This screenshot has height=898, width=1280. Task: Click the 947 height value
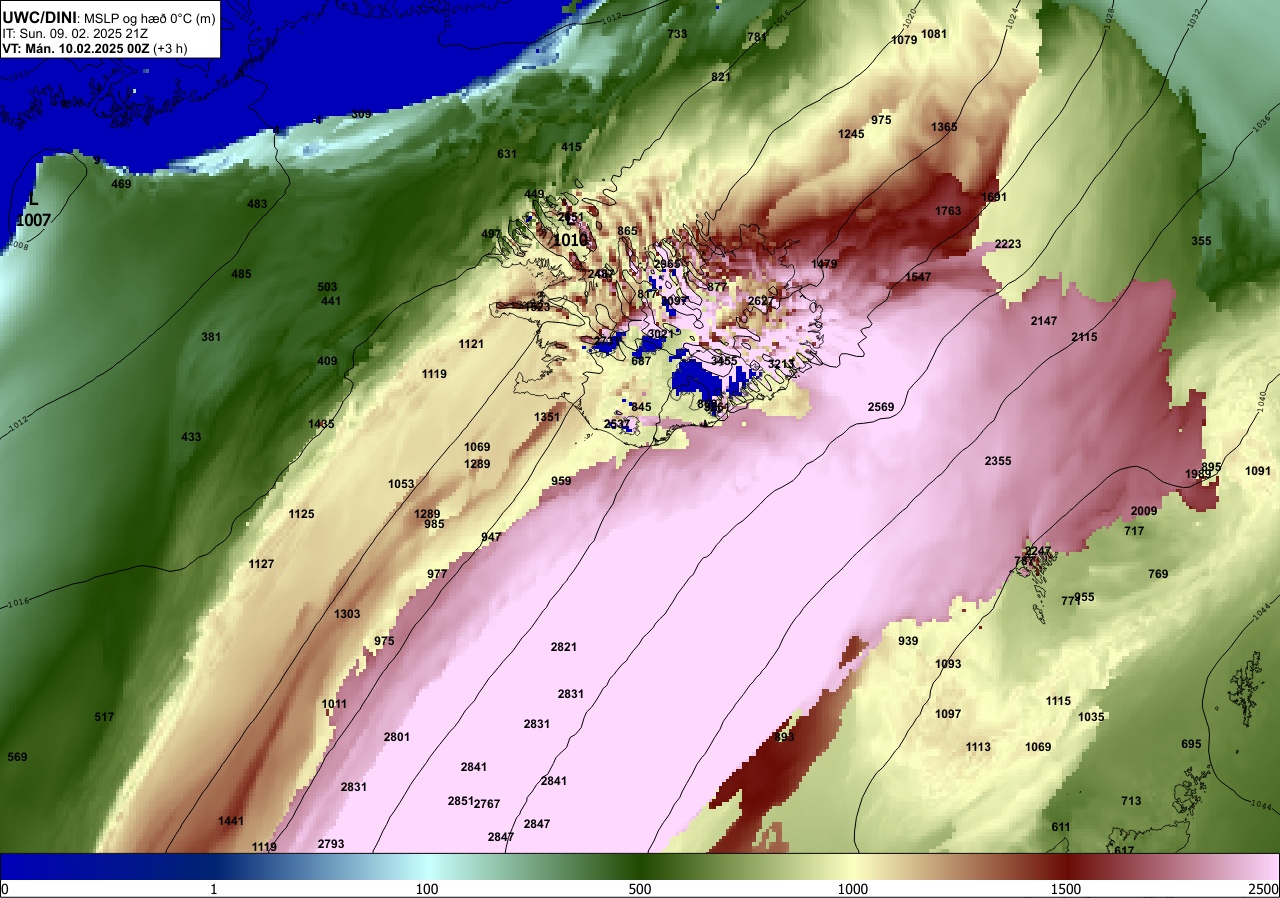(x=491, y=537)
